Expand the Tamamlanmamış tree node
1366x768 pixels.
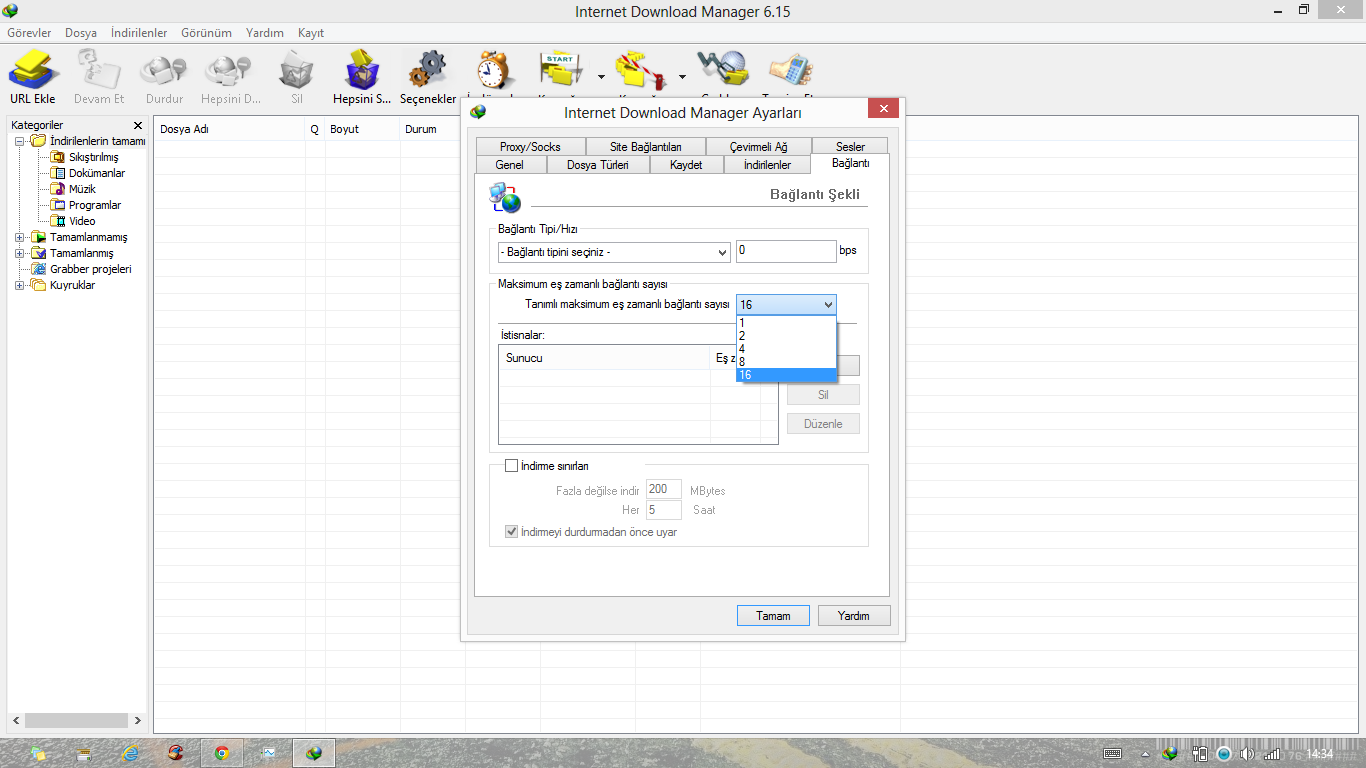tap(21, 237)
